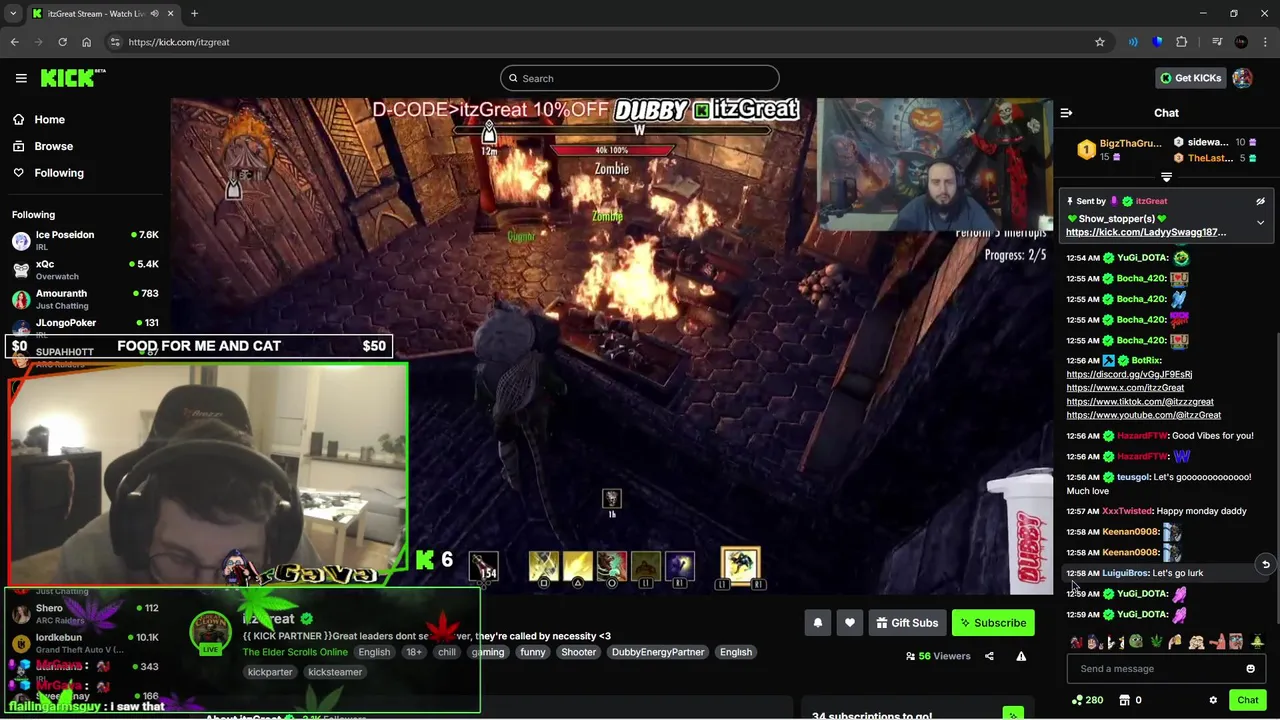
Task: Open browser home page
Action: (x=86, y=42)
